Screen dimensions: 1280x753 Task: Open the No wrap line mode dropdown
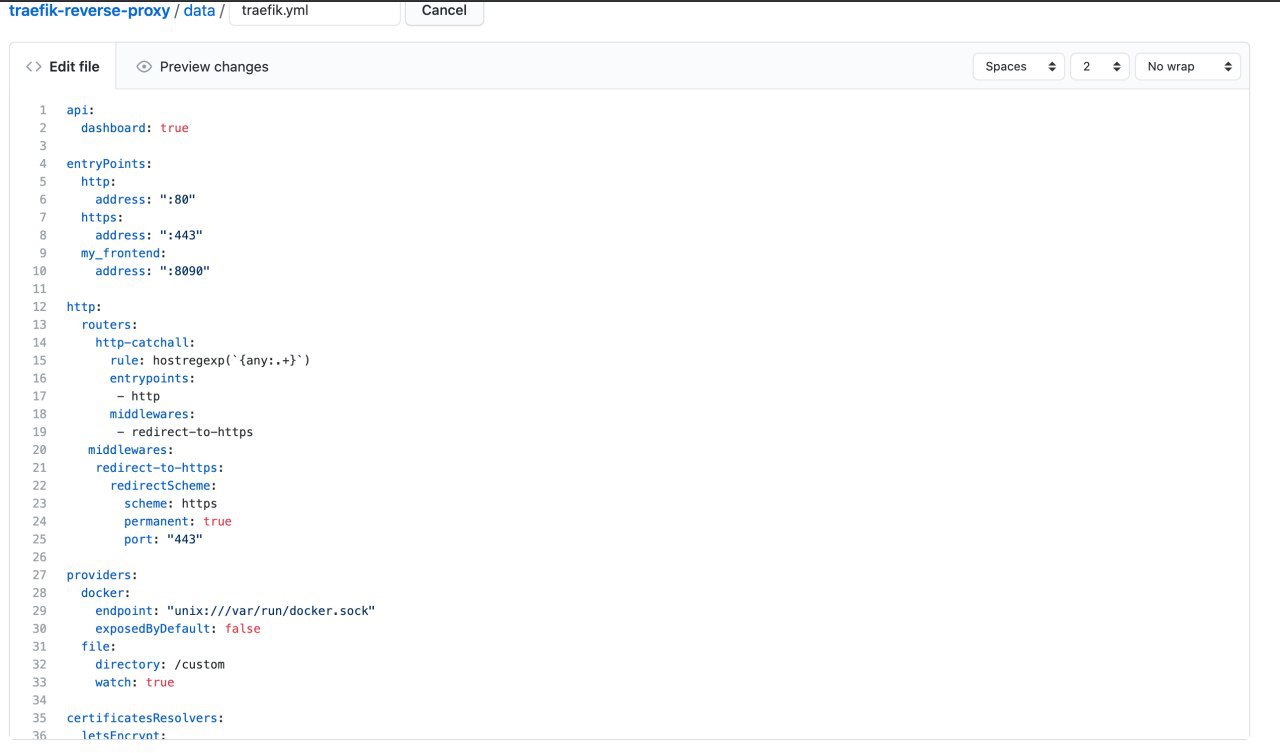click(x=1187, y=67)
